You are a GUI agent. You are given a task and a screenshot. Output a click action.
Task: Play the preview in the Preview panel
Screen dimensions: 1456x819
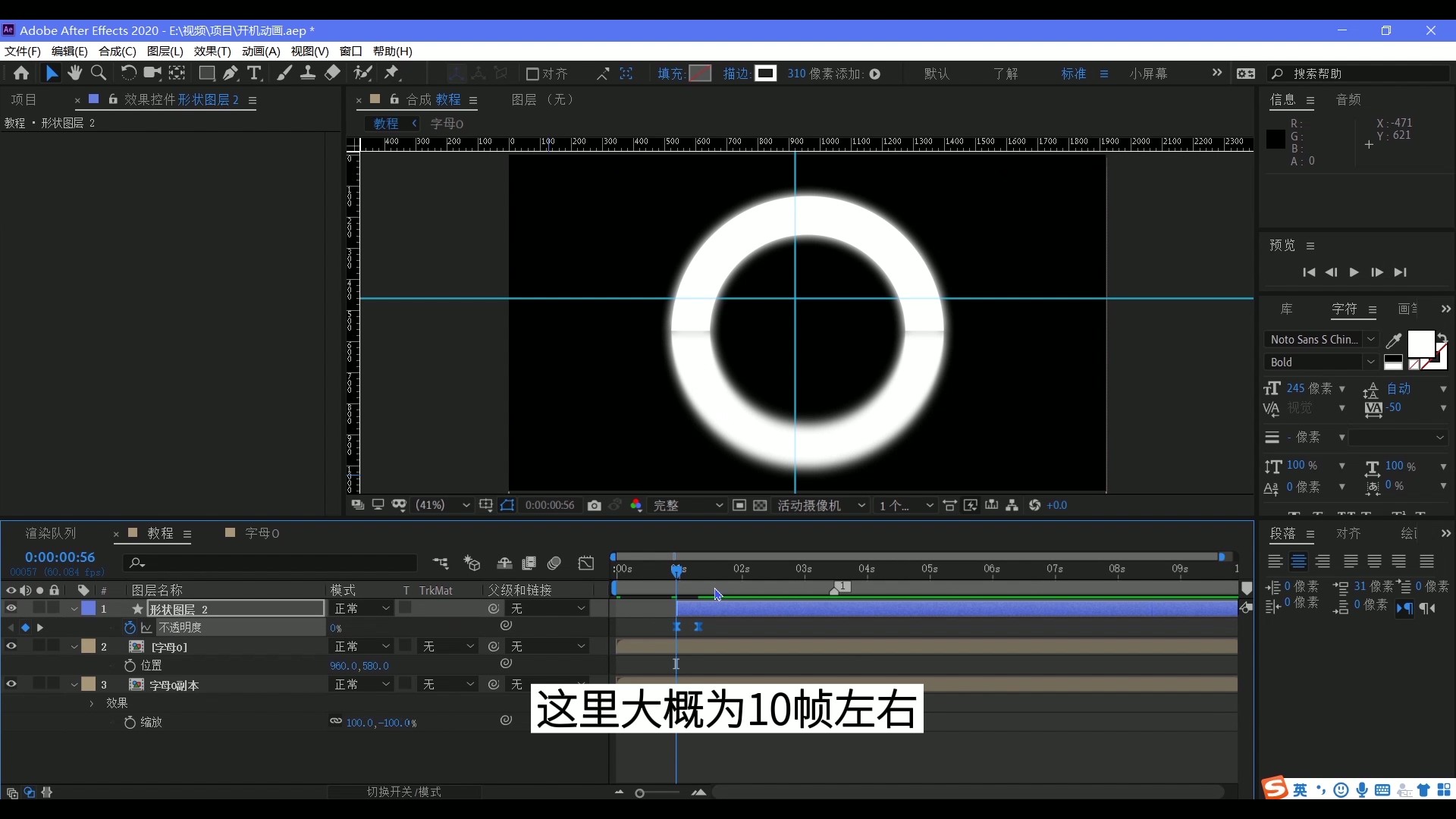pyautogui.click(x=1354, y=272)
